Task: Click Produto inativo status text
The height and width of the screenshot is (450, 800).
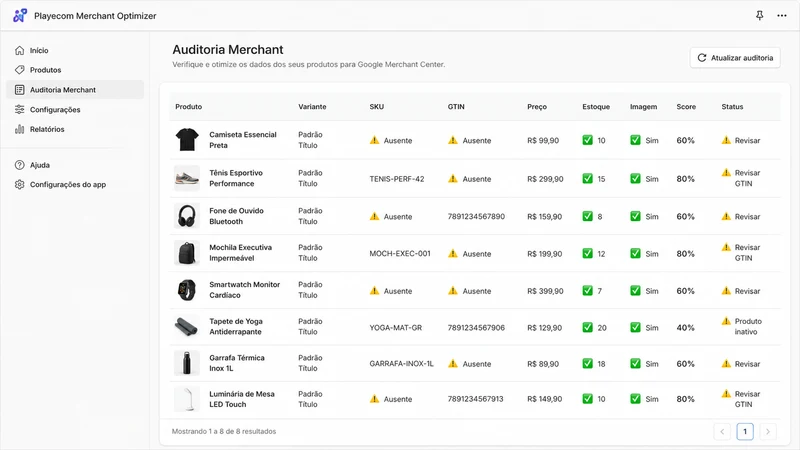Action: pos(748,327)
